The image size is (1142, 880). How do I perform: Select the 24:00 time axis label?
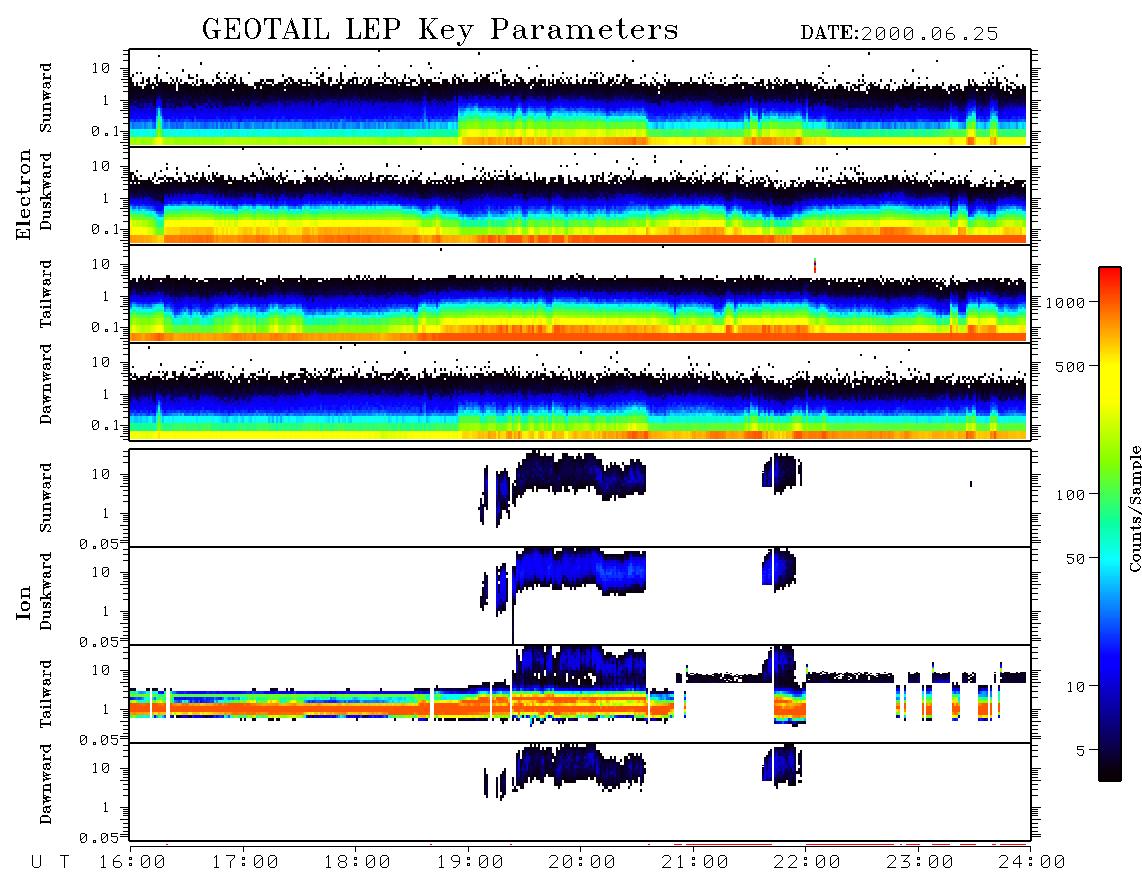point(1033,863)
